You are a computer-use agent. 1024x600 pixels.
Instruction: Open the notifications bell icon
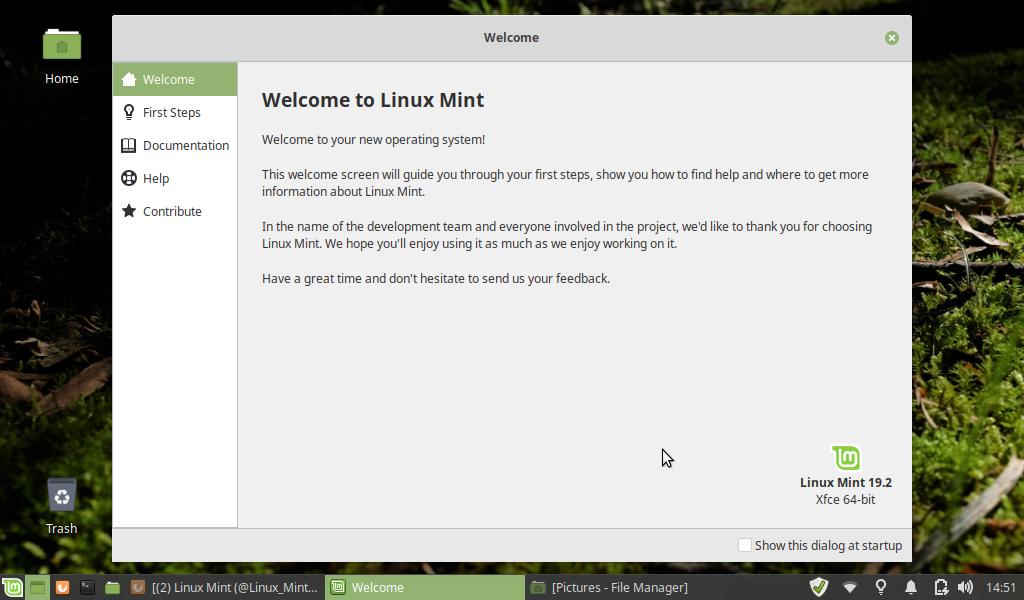click(x=910, y=587)
